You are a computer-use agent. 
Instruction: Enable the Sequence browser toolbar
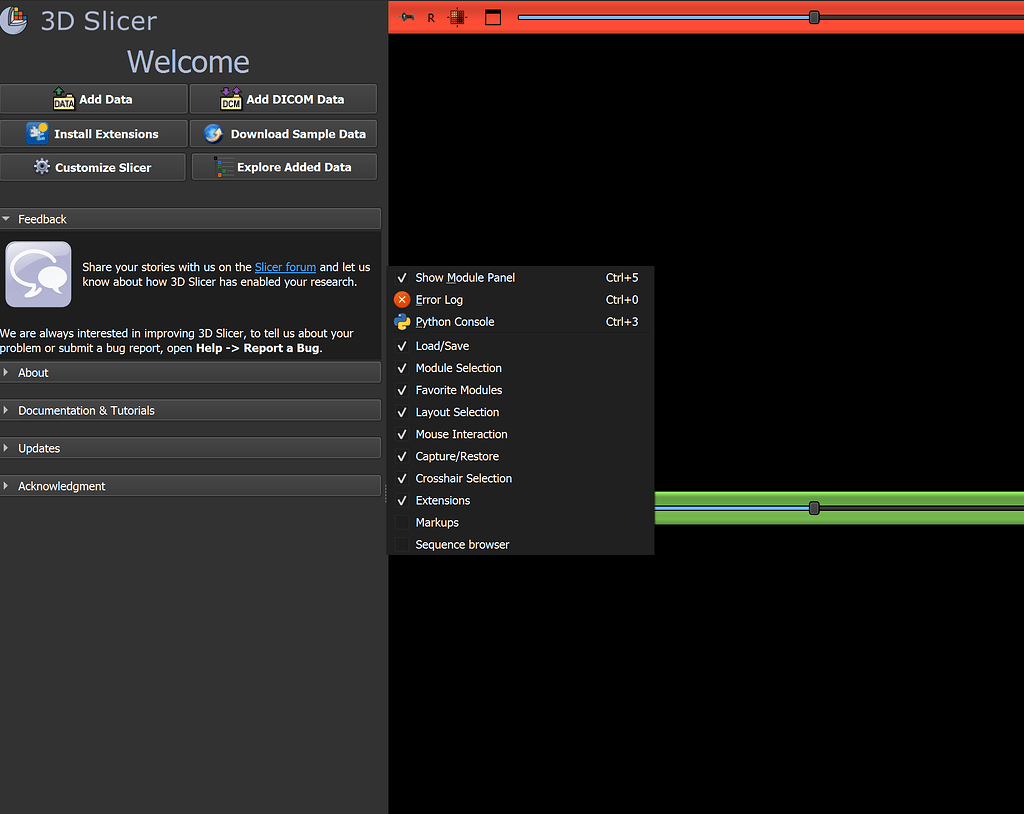[x=462, y=544]
